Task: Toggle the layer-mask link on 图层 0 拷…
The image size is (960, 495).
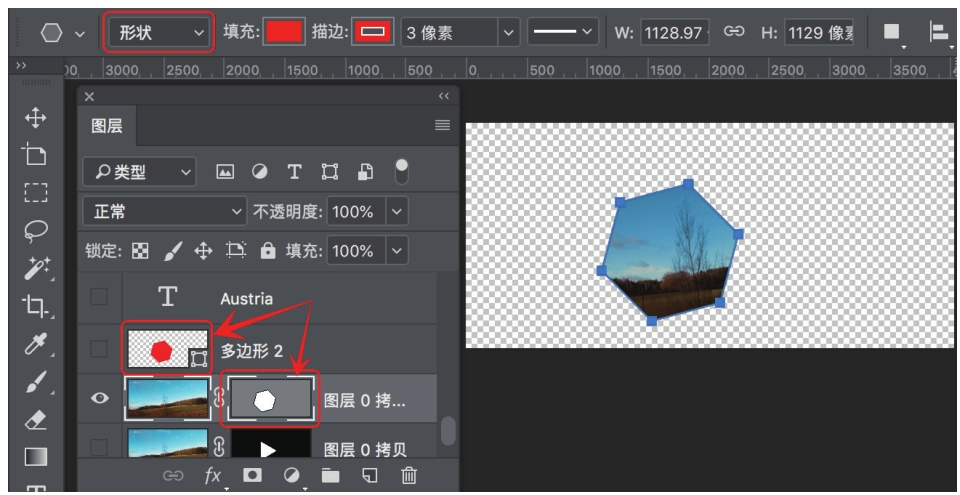Action: coord(219,399)
